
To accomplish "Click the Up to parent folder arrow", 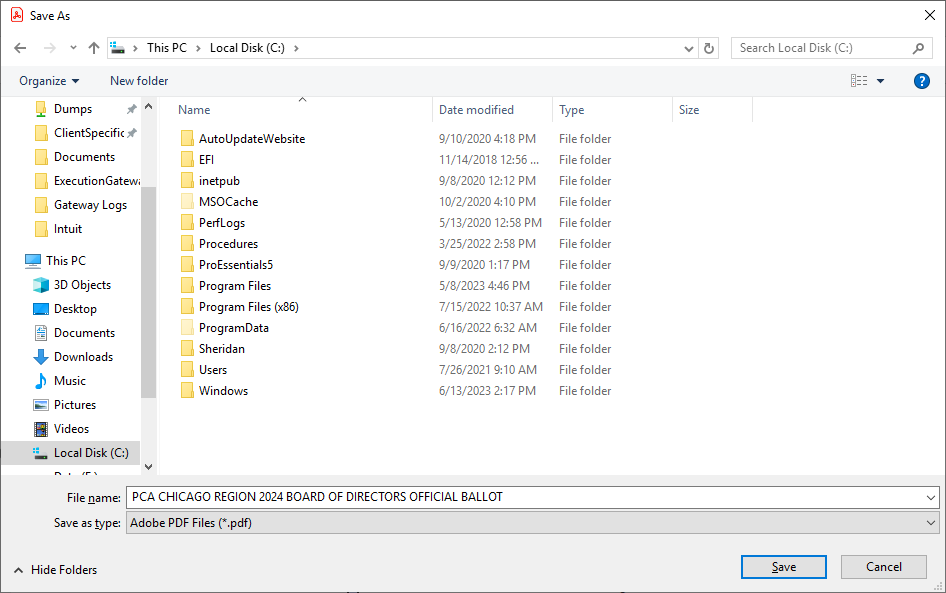I will [x=94, y=48].
